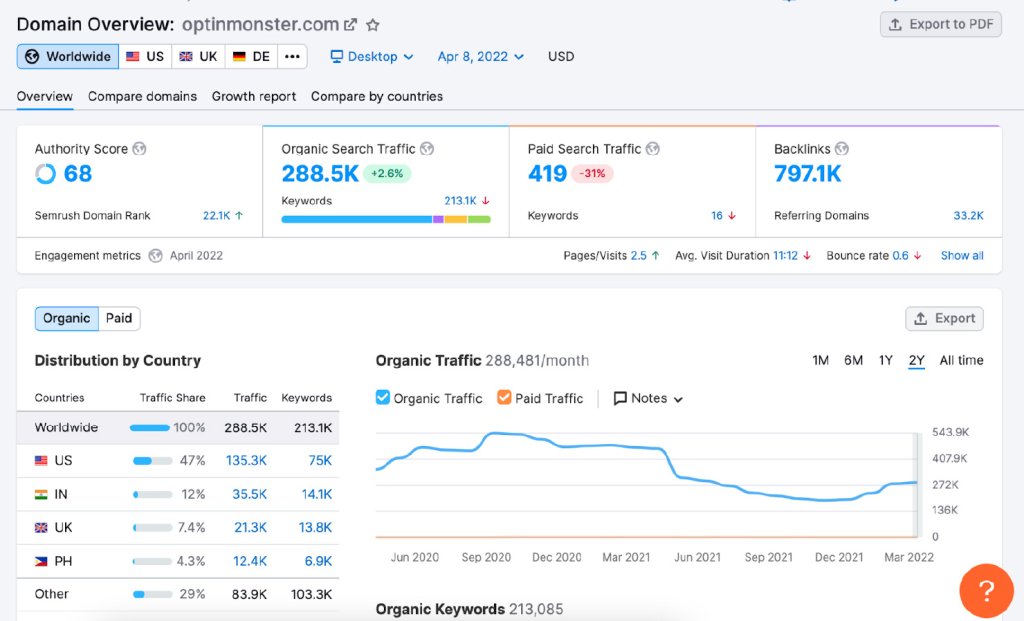Uncheck the Paid Traffic checkbox
1024x621 pixels.
pyautogui.click(x=504, y=397)
